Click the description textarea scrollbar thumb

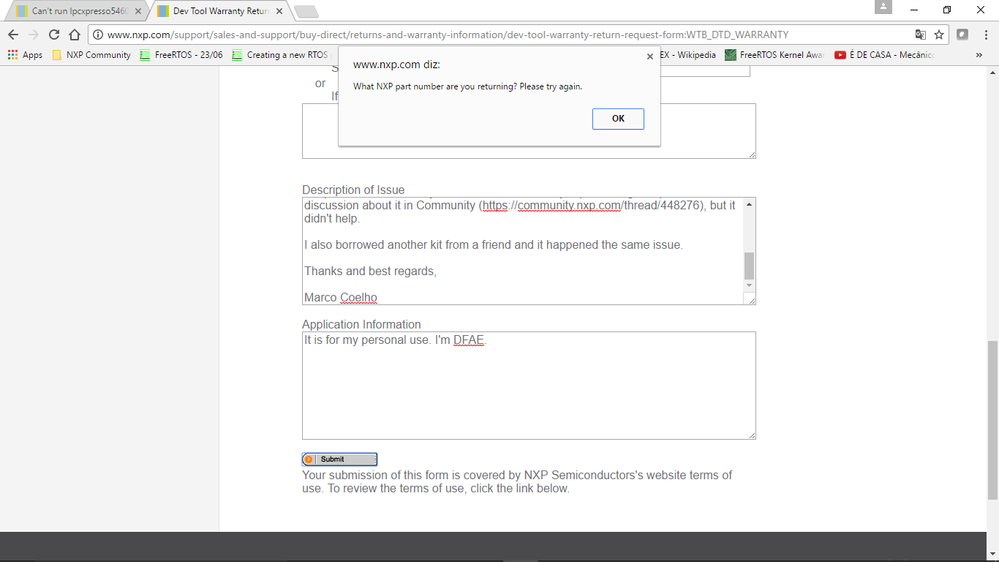coord(749,266)
